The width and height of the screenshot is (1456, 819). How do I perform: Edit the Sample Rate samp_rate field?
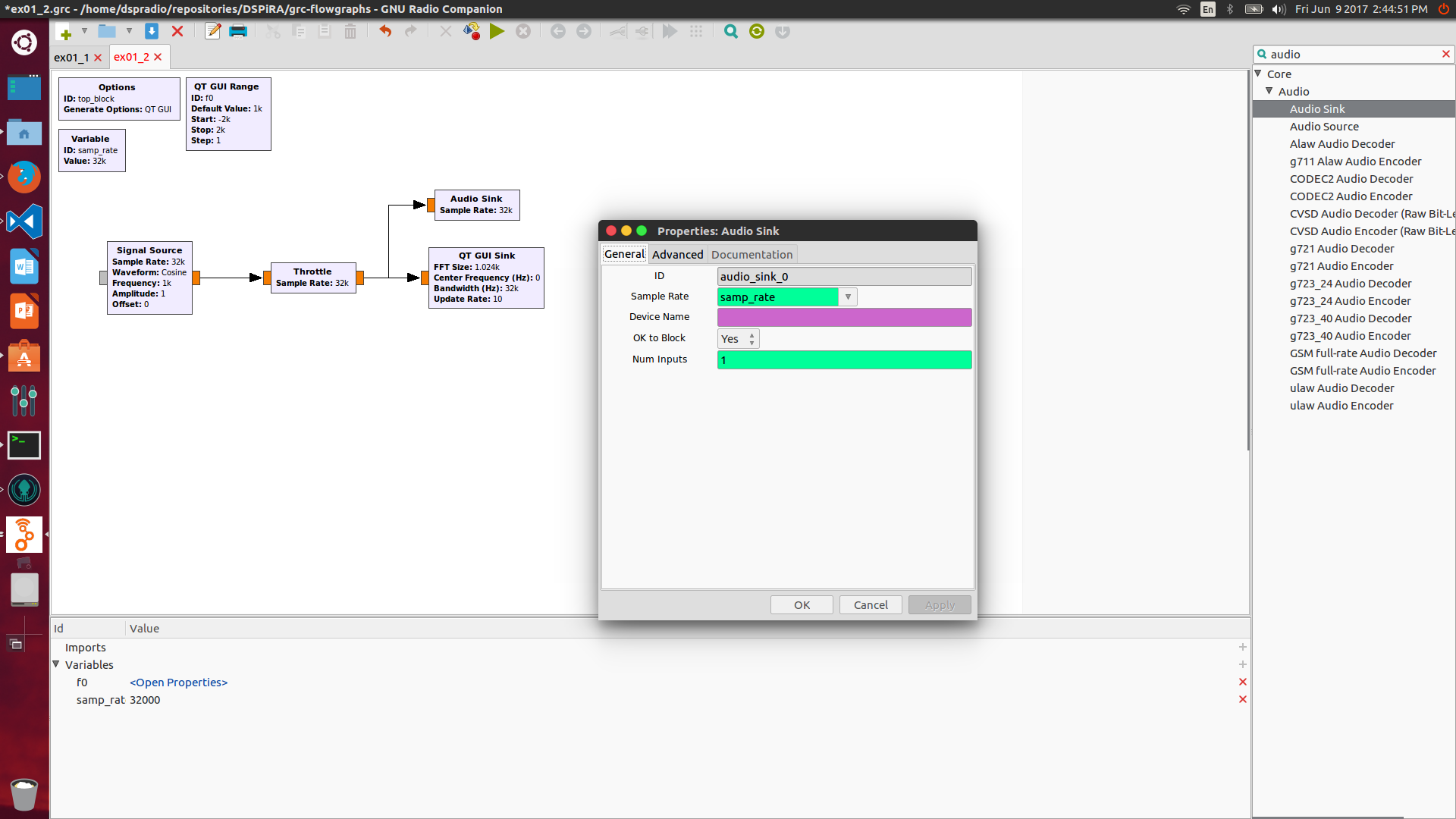[778, 297]
